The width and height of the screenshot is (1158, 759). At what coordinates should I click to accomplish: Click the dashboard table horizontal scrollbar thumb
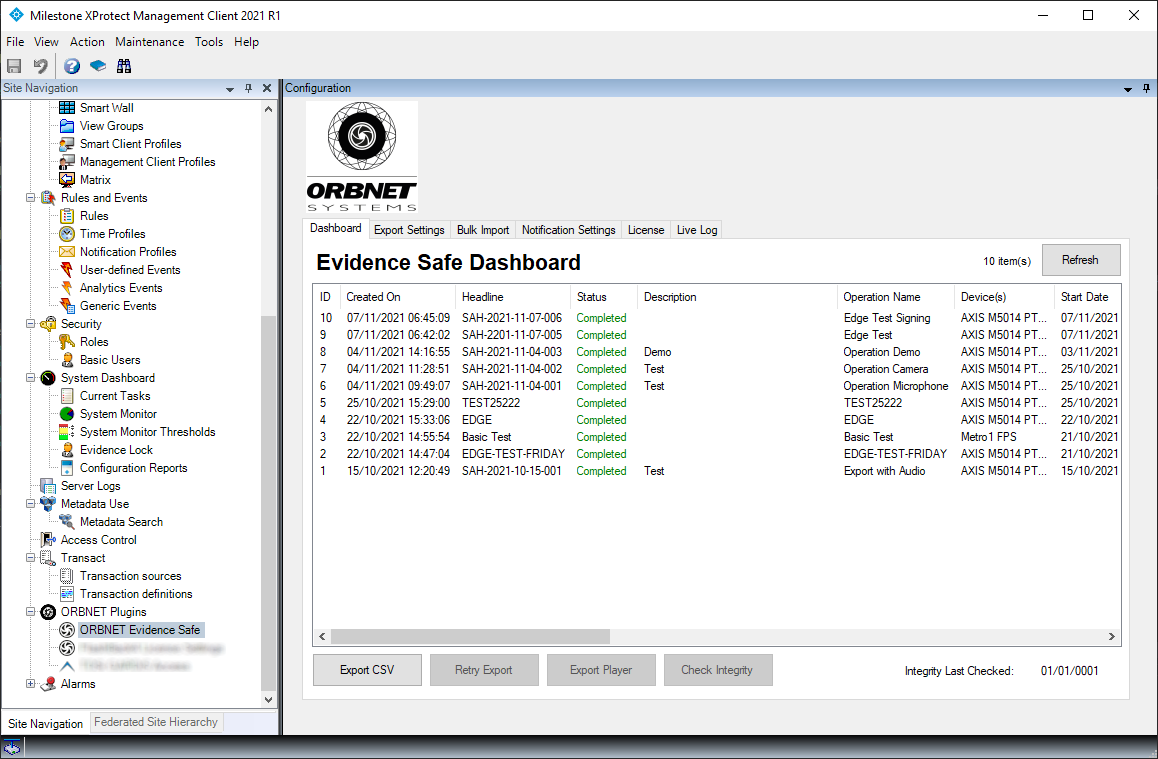470,636
